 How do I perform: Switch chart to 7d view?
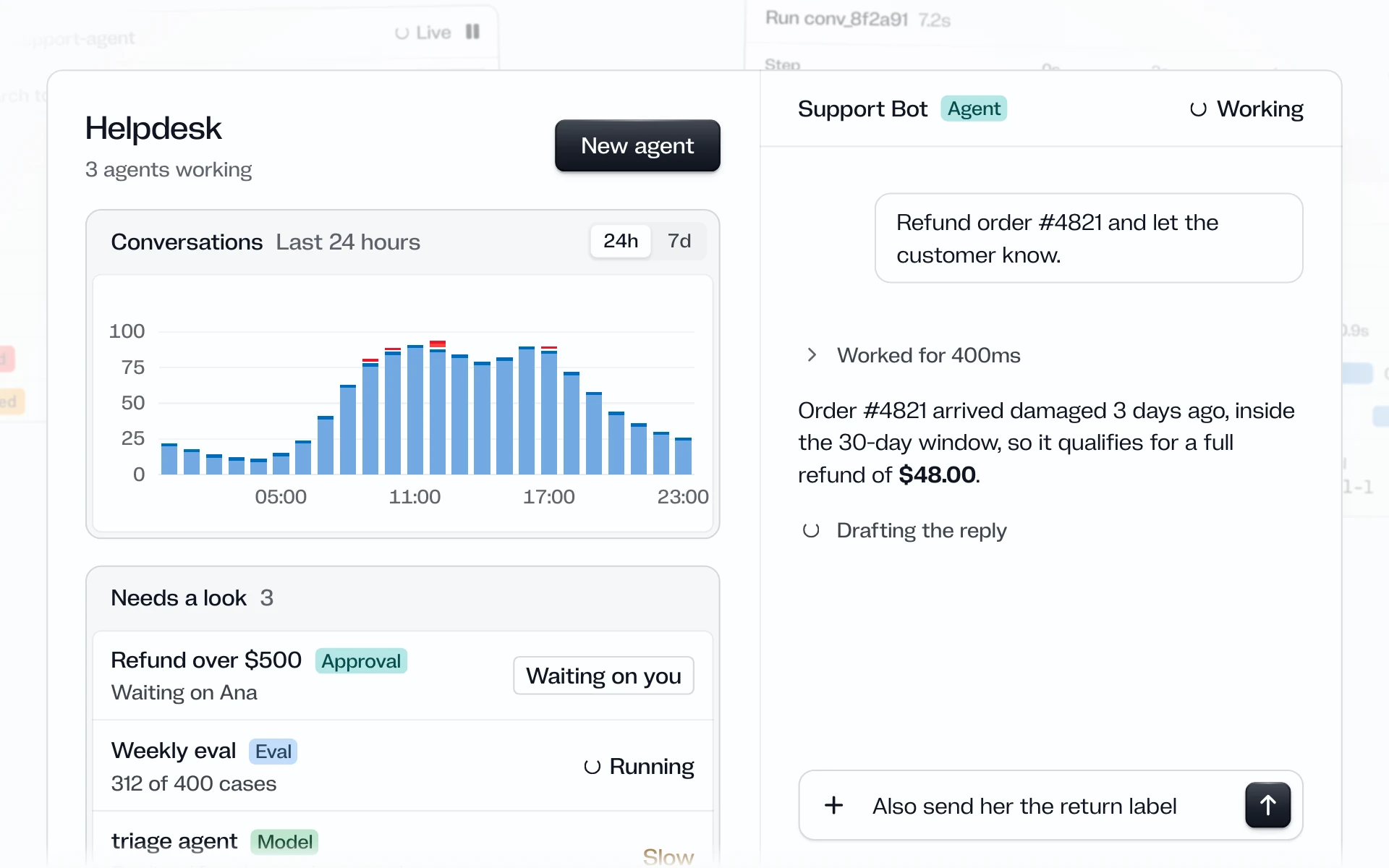coord(679,241)
